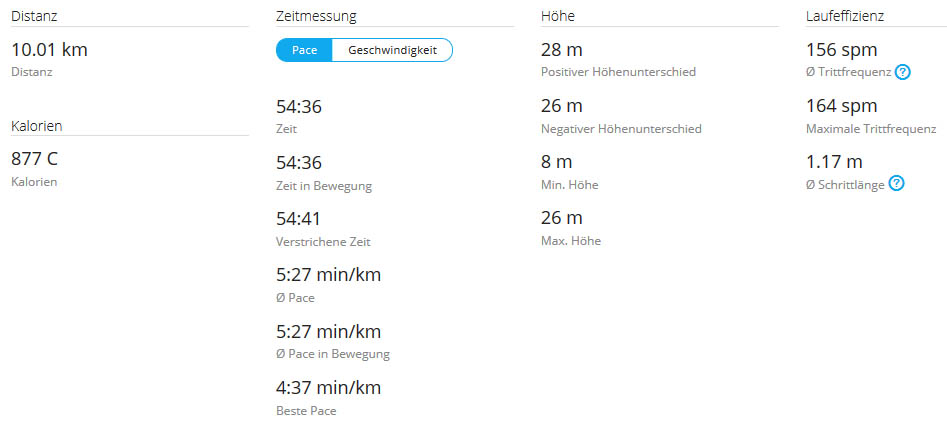This screenshot has height=430, width=947.
Task: Select the Pace toggle option
Action: pos(304,50)
